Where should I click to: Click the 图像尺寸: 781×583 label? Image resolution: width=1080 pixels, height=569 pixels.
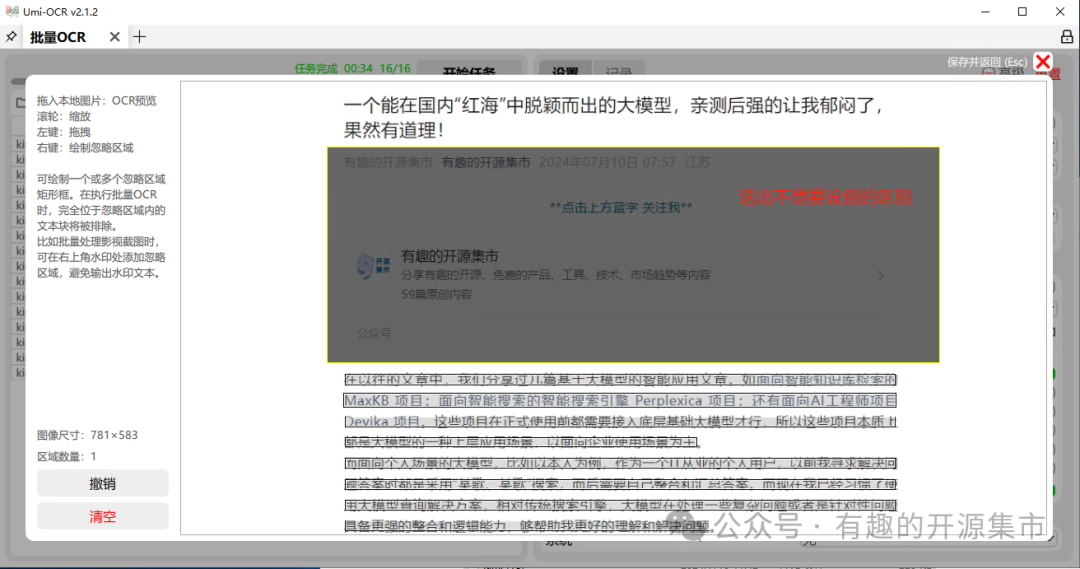pyautogui.click(x=87, y=435)
